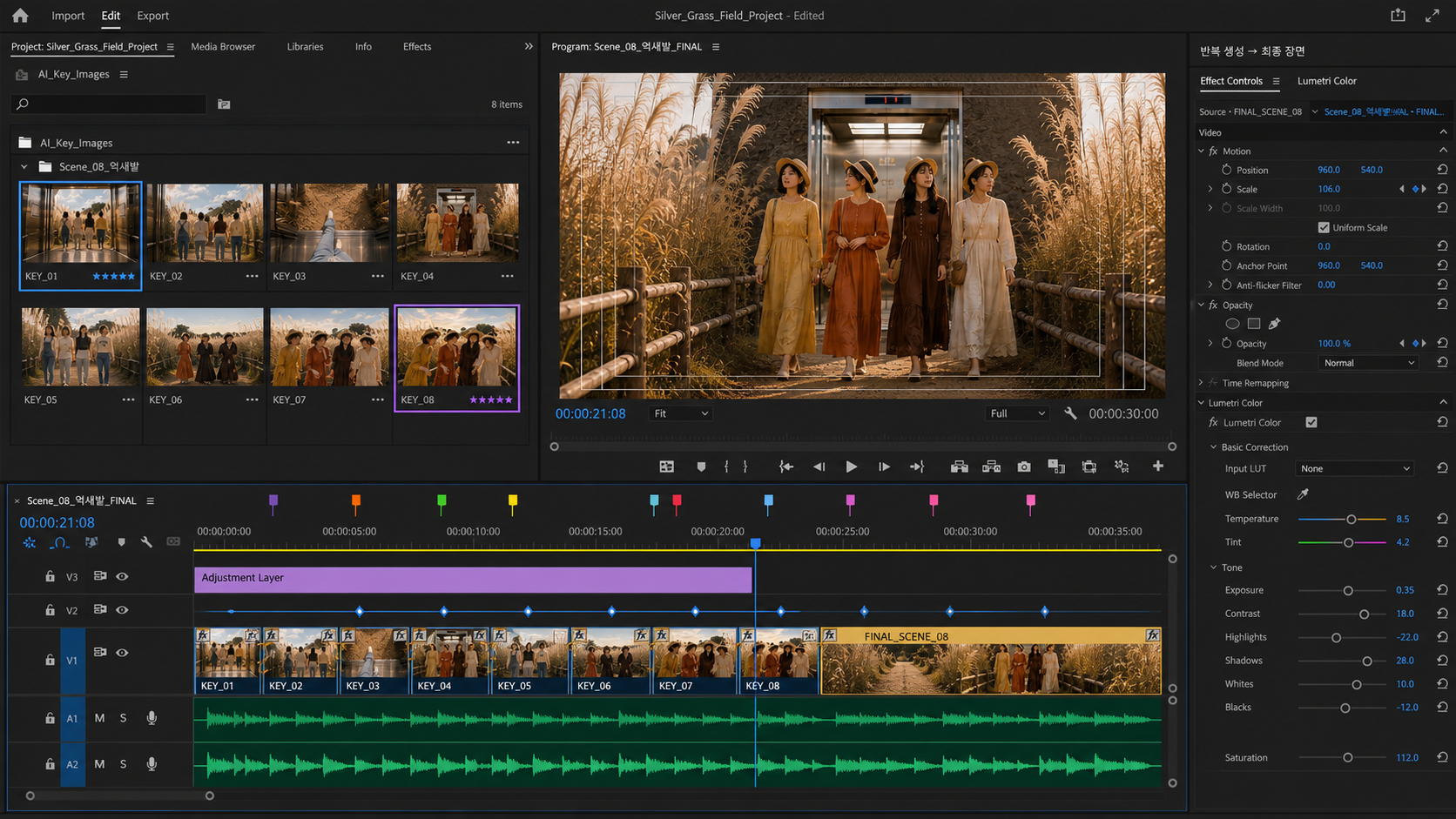Switch to the Export tab

click(x=152, y=16)
